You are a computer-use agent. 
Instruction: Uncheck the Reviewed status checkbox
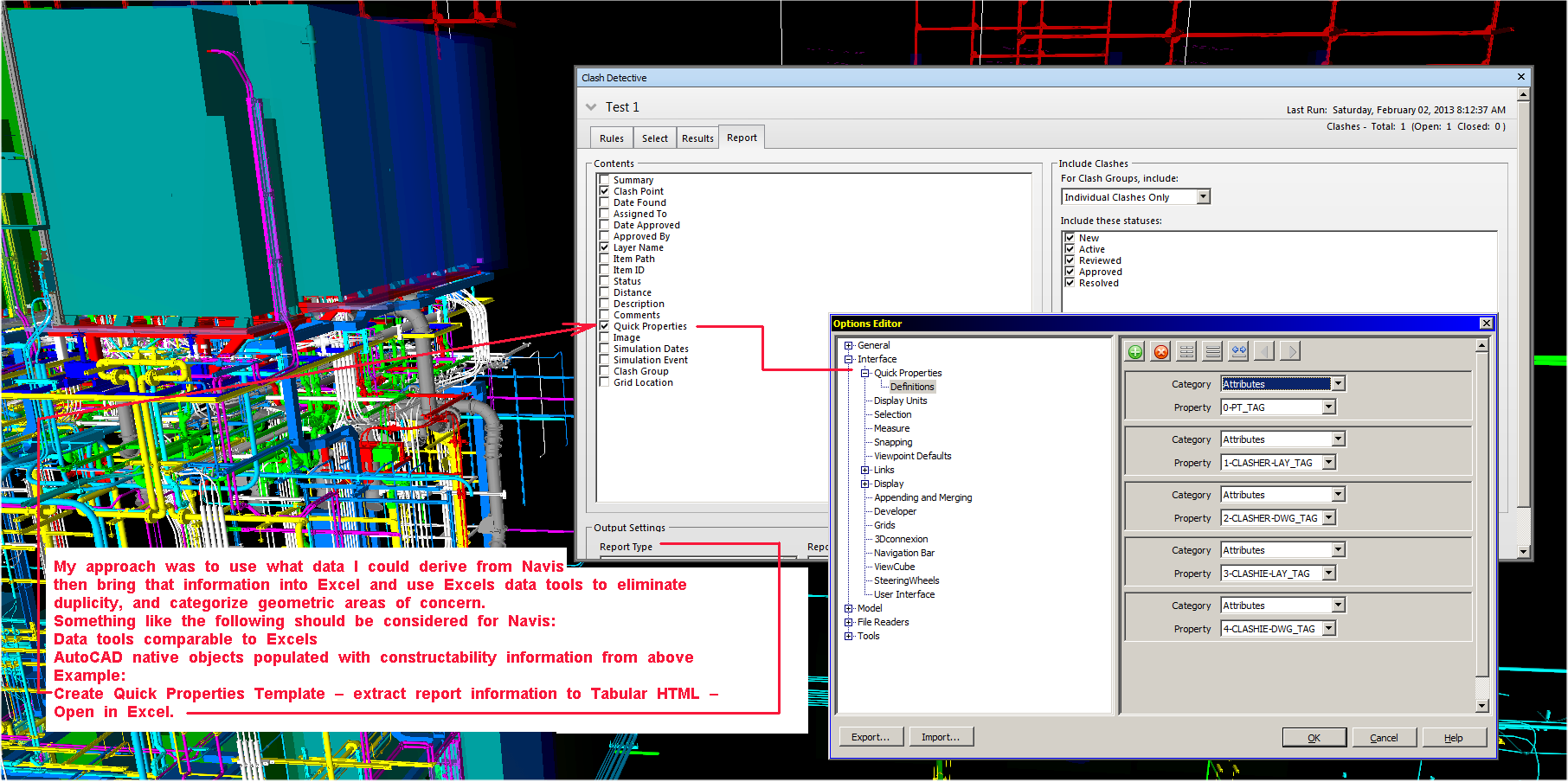coord(1070,260)
